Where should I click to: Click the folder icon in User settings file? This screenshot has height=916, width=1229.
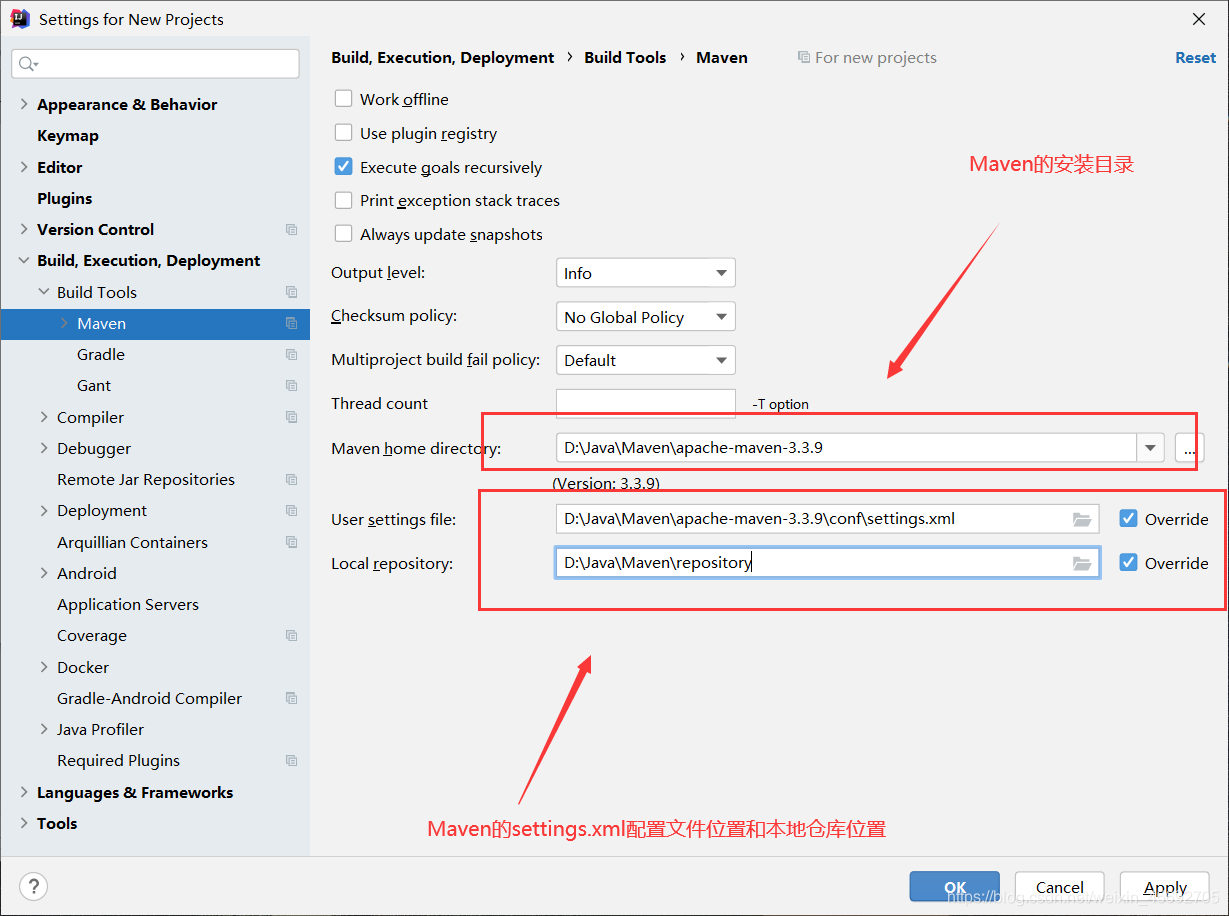coord(1081,519)
